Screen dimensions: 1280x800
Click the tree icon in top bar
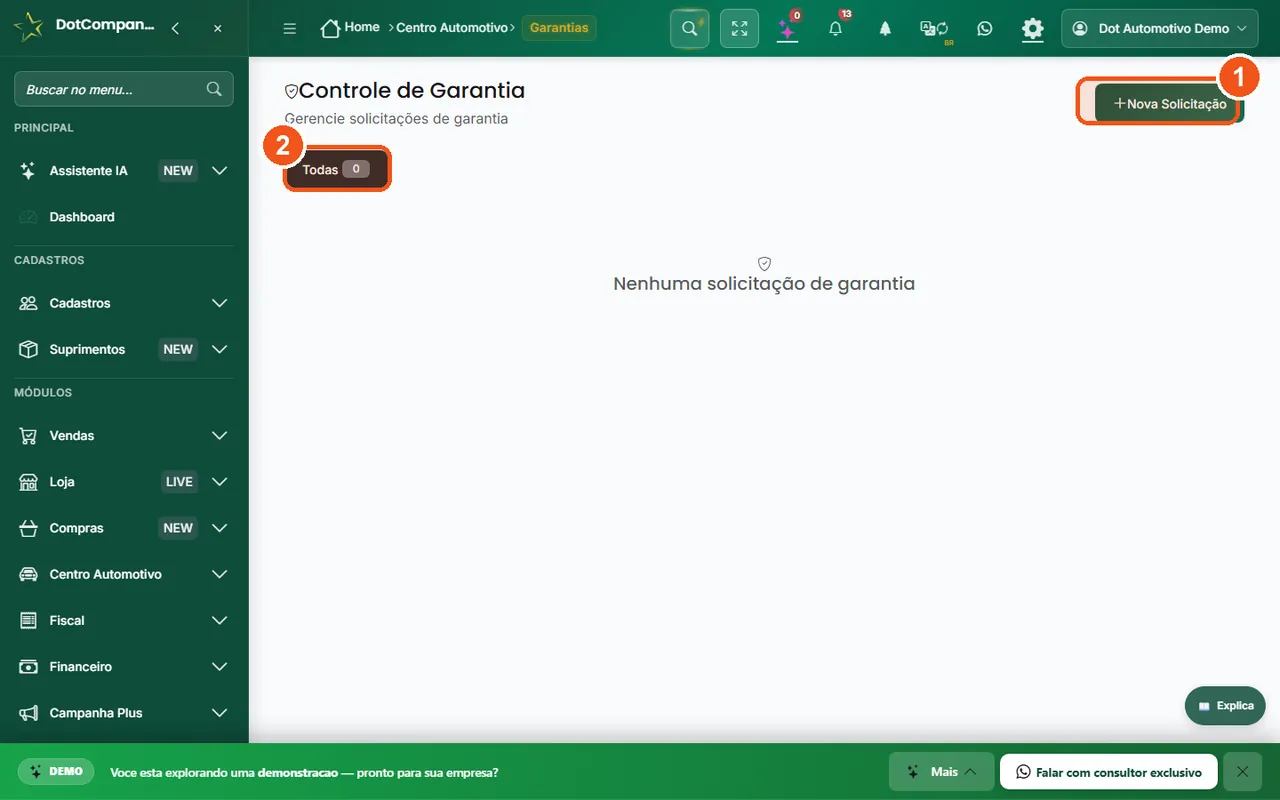click(885, 28)
